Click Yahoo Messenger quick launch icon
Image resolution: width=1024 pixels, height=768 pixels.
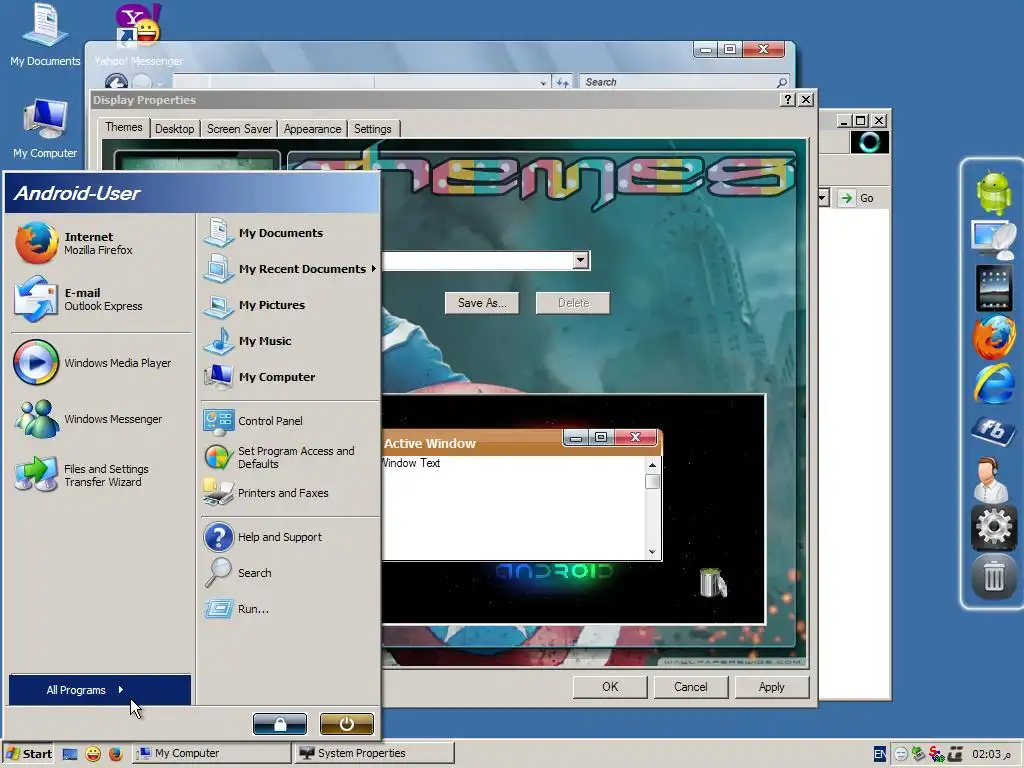pos(93,754)
